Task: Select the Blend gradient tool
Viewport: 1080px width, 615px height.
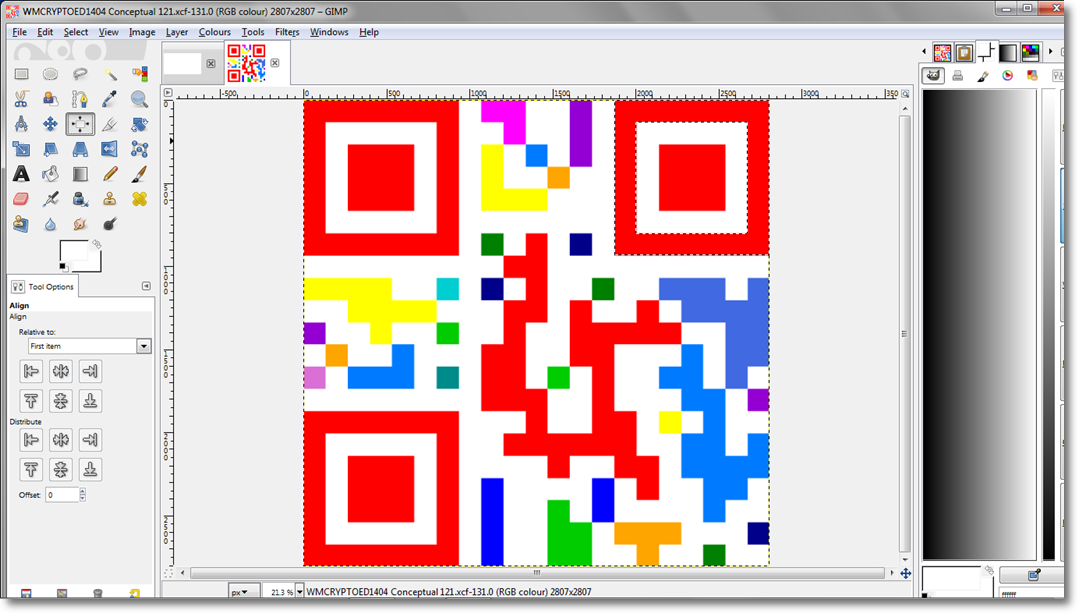Action: (80, 174)
